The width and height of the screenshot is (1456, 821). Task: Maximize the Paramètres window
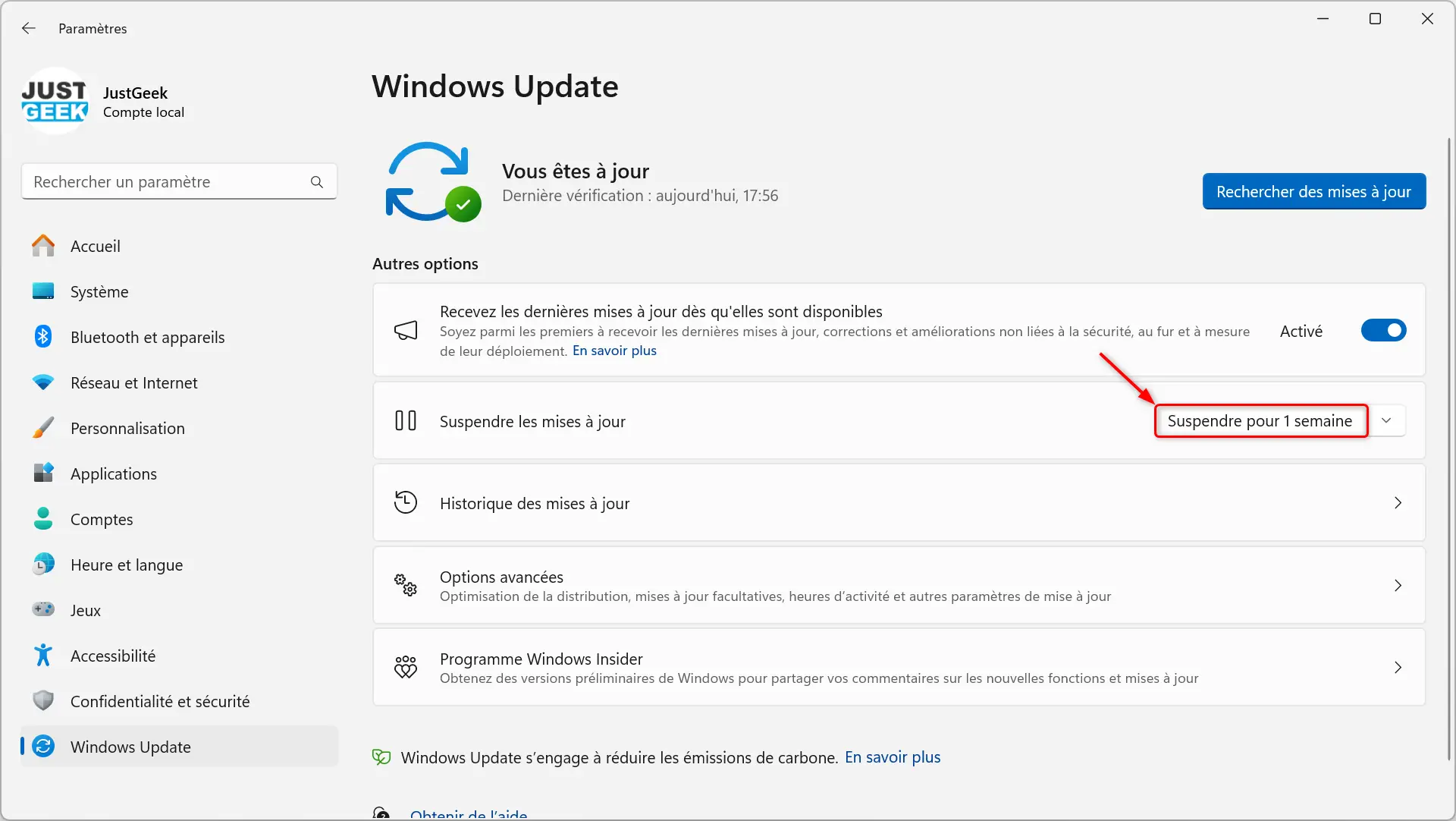tap(1375, 19)
